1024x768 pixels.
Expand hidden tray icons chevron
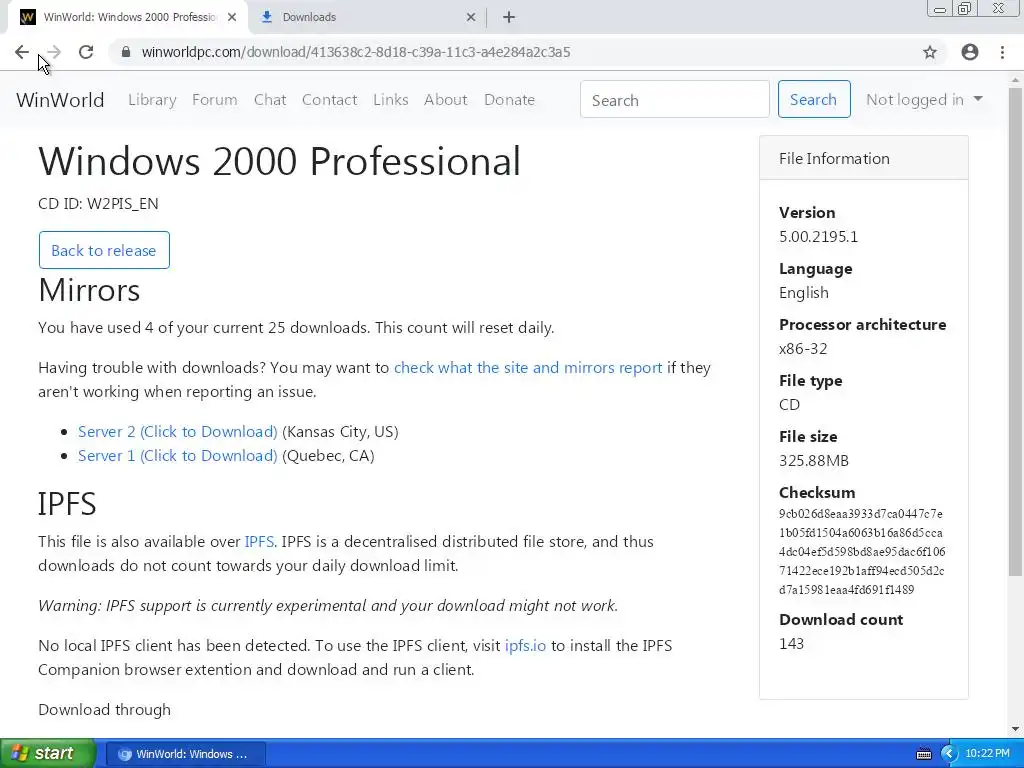click(949, 754)
